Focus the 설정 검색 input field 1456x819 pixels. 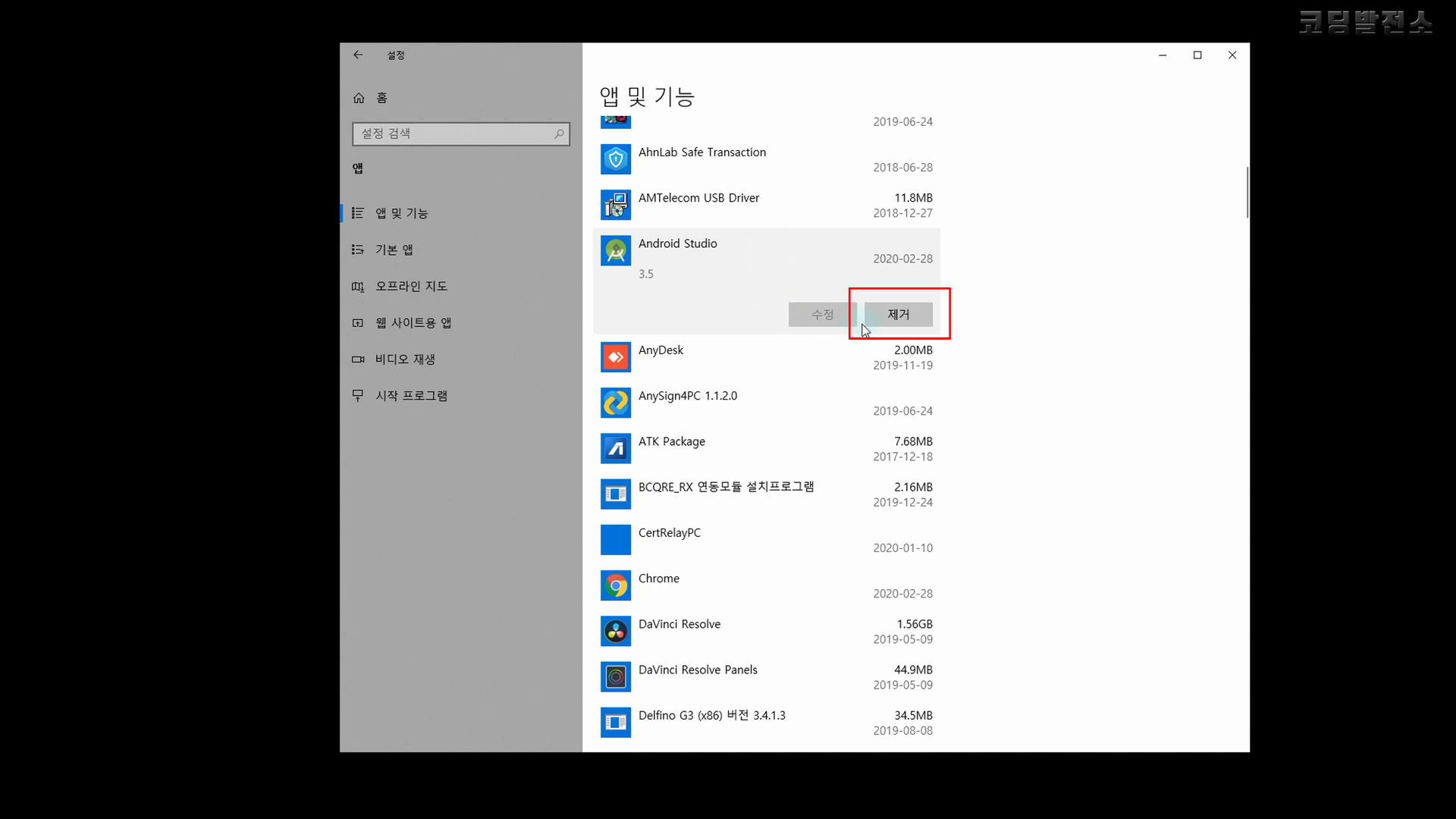pyautogui.click(x=461, y=133)
